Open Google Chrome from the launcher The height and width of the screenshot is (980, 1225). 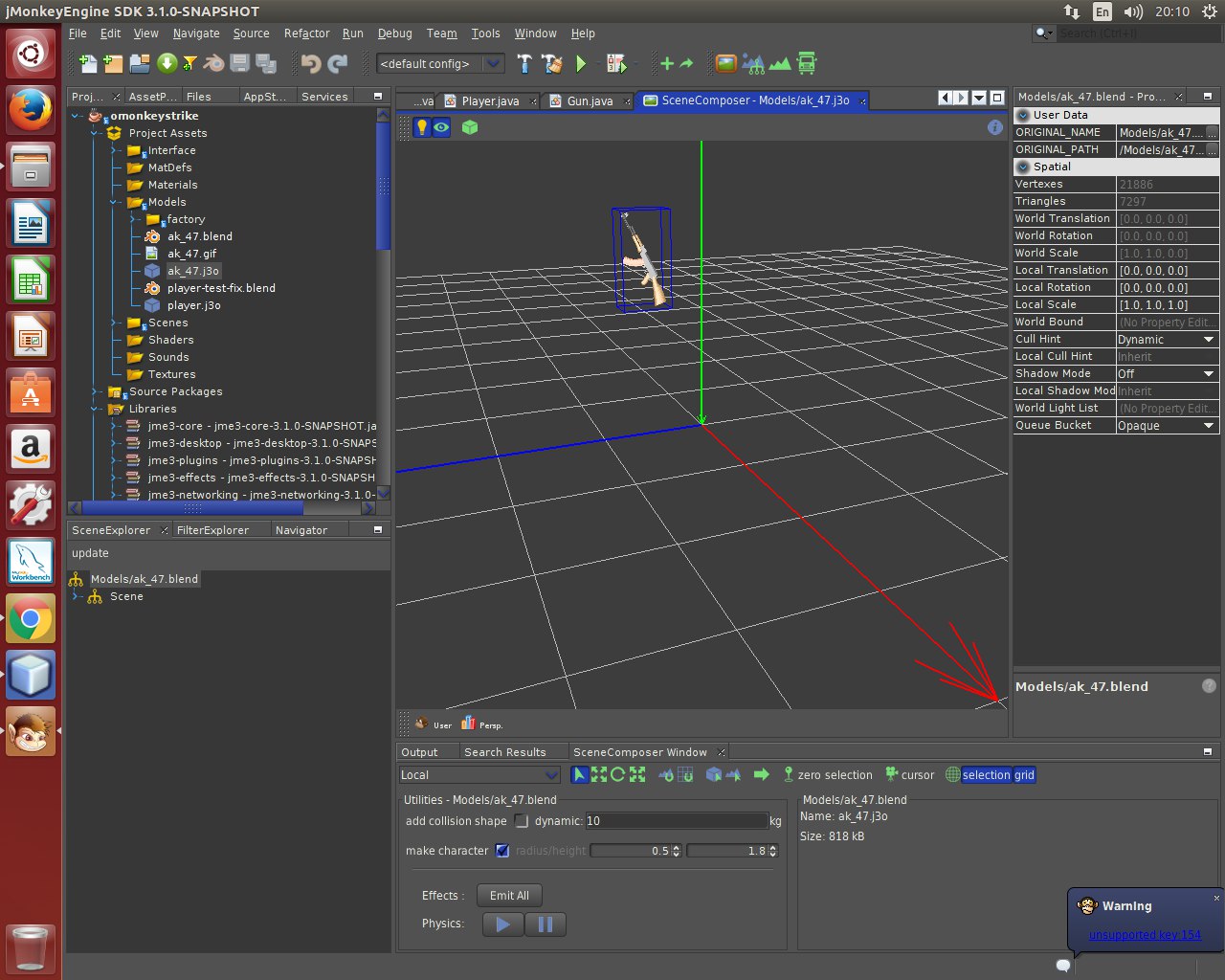[31, 618]
